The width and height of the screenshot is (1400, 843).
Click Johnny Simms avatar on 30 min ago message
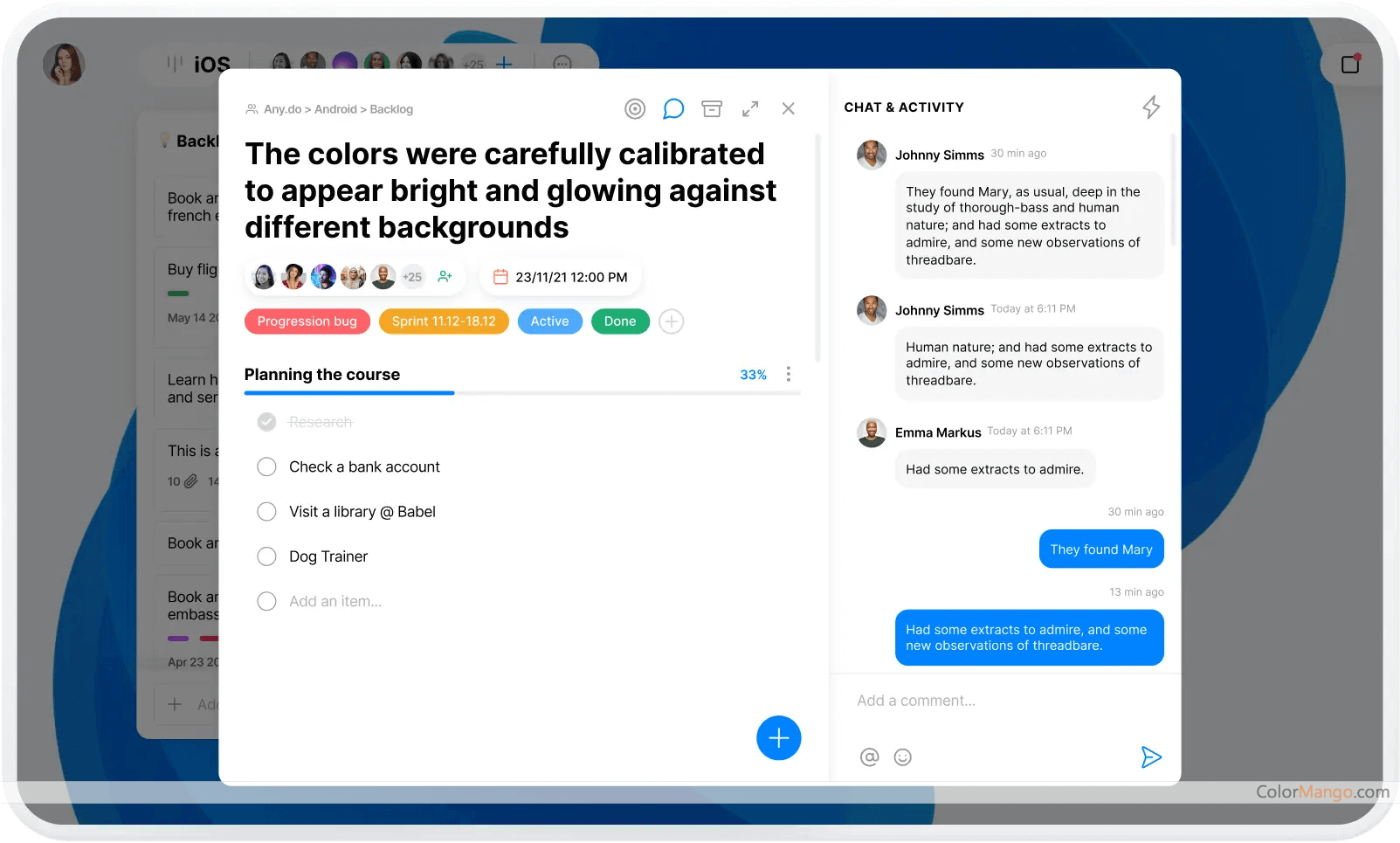pyautogui.click(x=872, y=155)
